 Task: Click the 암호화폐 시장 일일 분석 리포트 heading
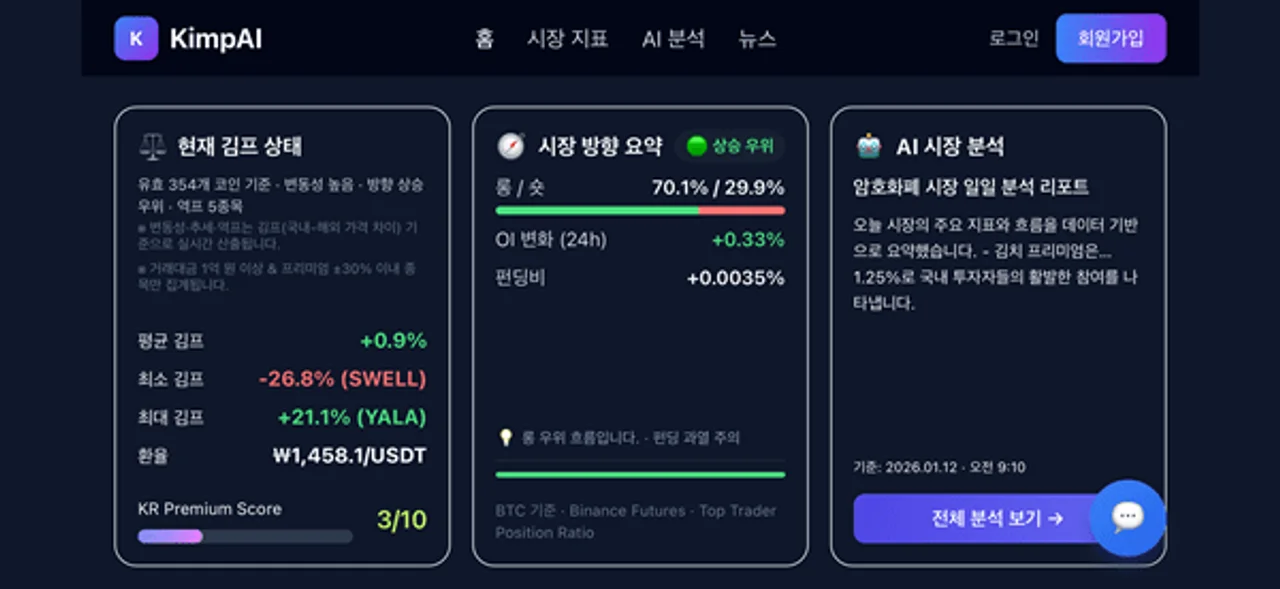pyautogui.click(x=971, y=187)
